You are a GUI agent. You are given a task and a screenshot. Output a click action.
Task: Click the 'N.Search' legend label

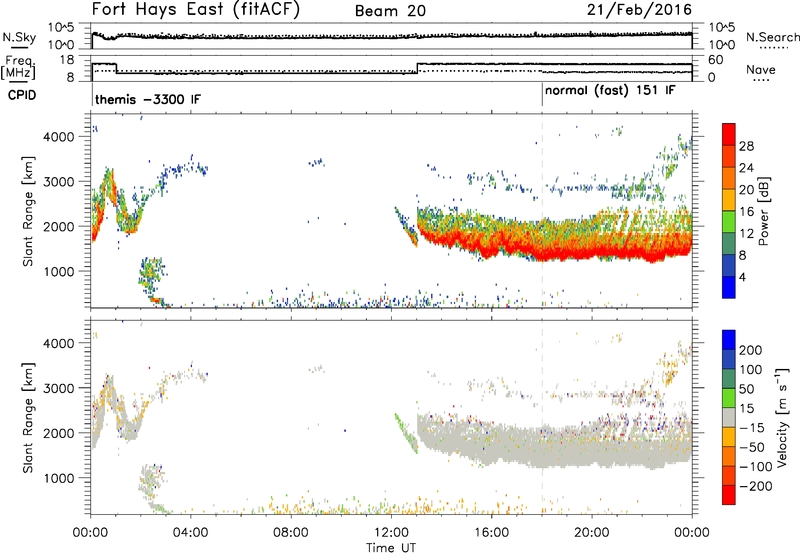[773, 37]
